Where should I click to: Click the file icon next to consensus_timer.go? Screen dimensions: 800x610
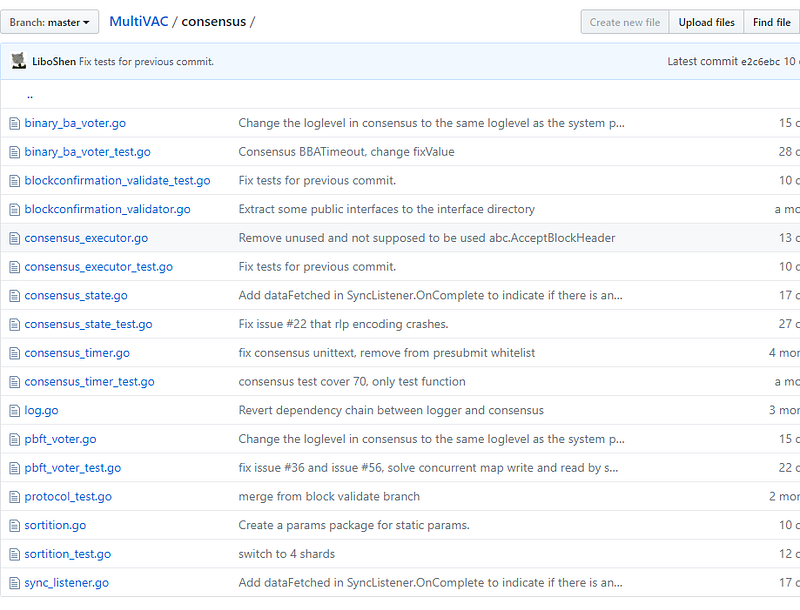pos(15,354)
